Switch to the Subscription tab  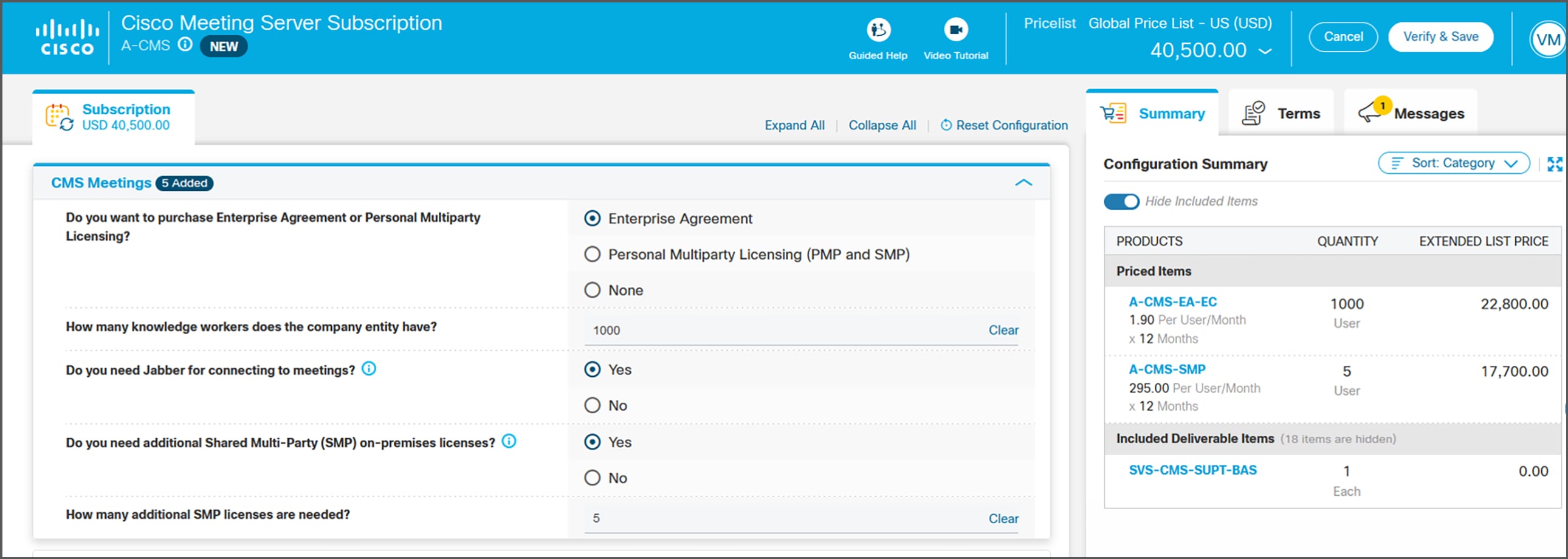click(114, 117)
